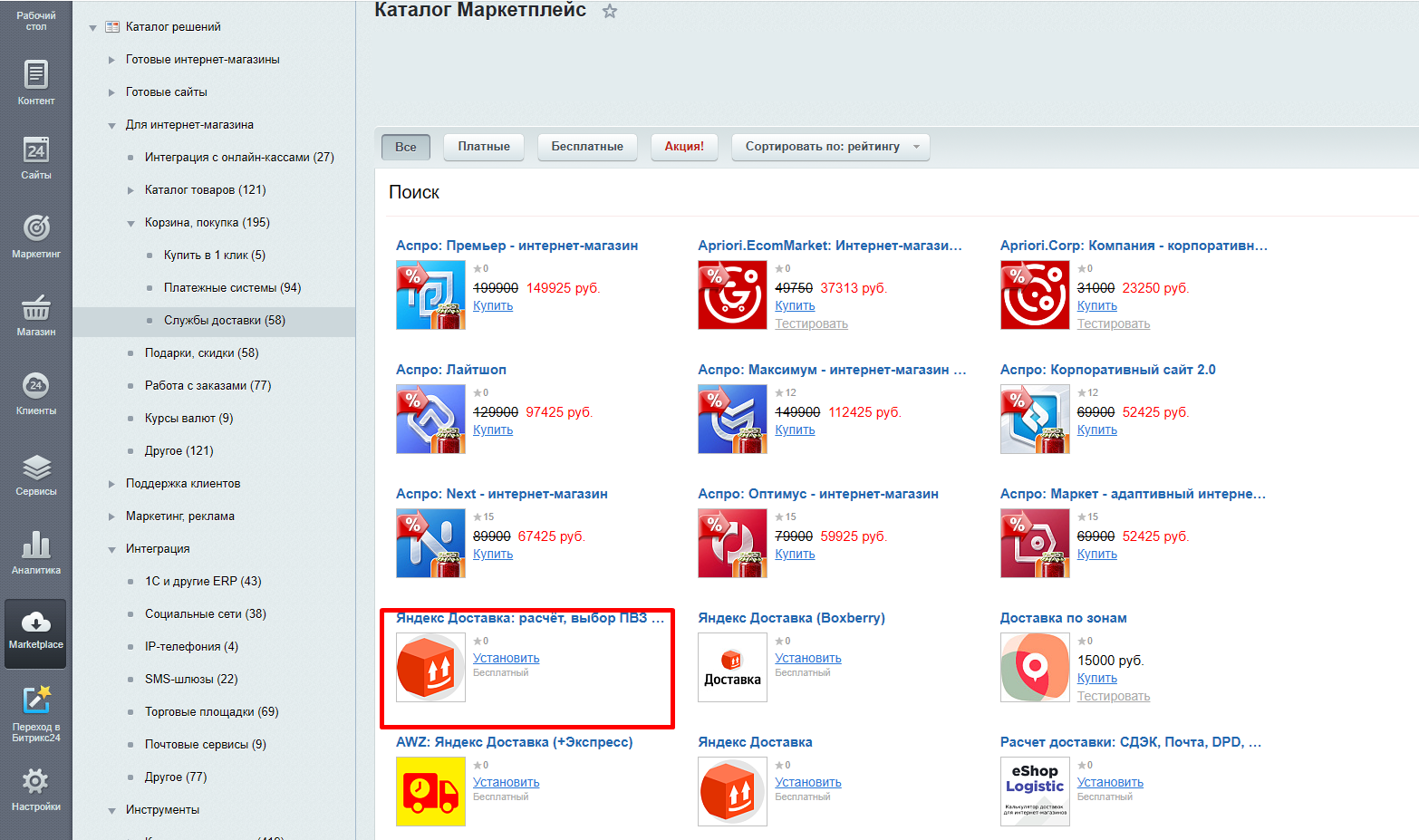Expand Маркетинг, реклама tree node

(x=111, y=517)
